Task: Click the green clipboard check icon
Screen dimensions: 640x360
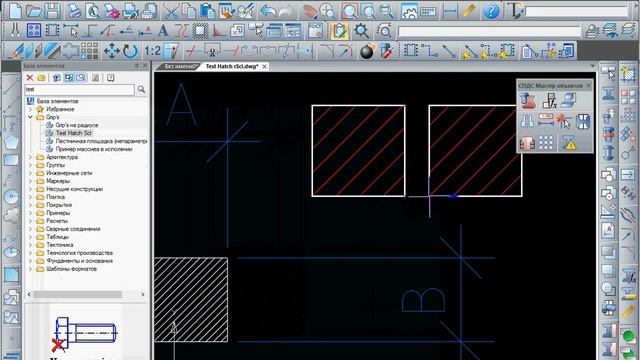Action: 339,31
